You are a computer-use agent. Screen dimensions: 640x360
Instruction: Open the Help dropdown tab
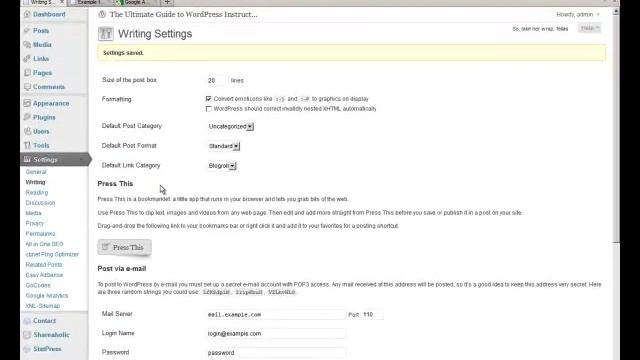pyautogui.click(x=589, y=28)
